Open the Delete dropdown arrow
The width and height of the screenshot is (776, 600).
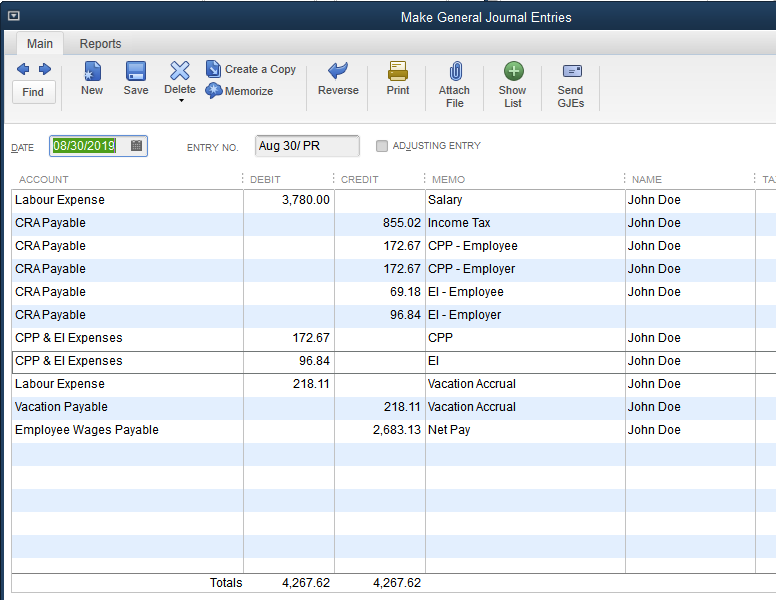click(x=180, y=101)
